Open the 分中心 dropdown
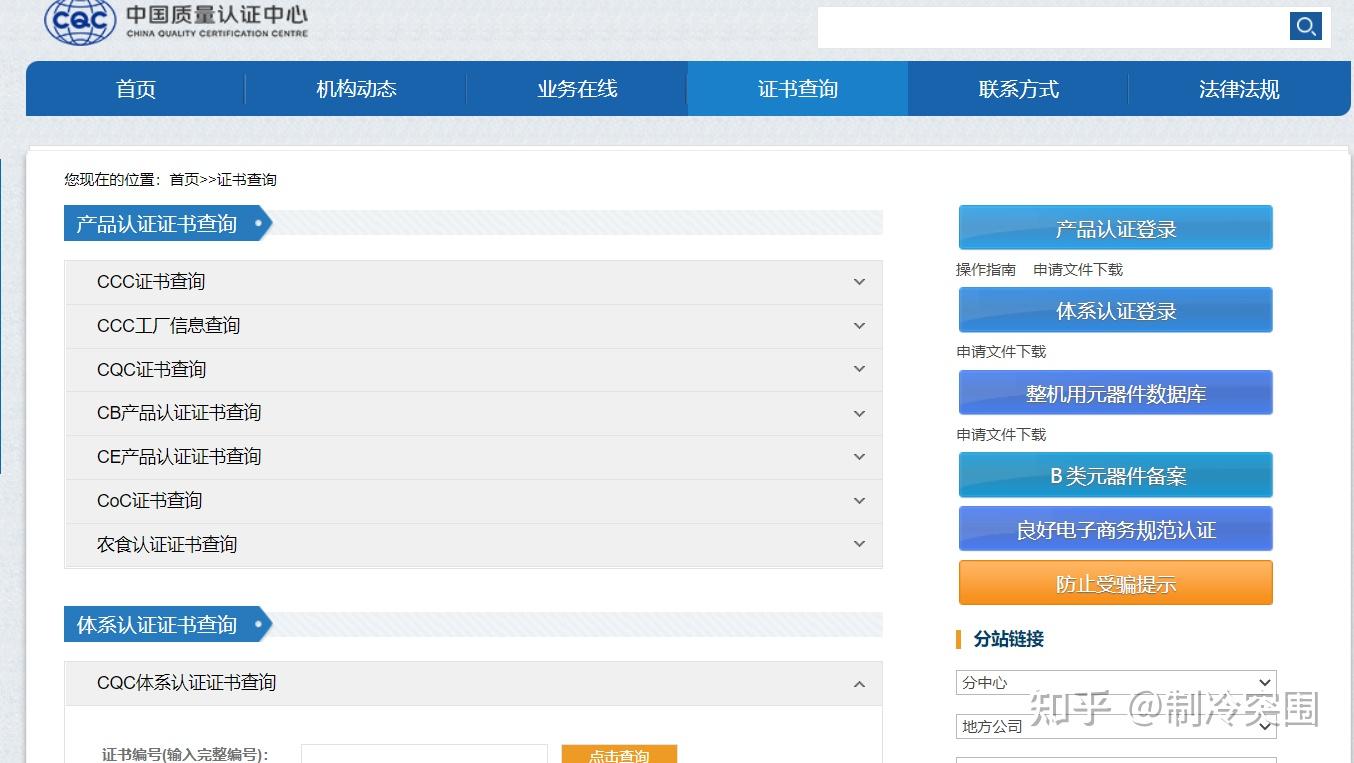The width and height of the screenshot is (1354, 763). tap(1115, 682)
